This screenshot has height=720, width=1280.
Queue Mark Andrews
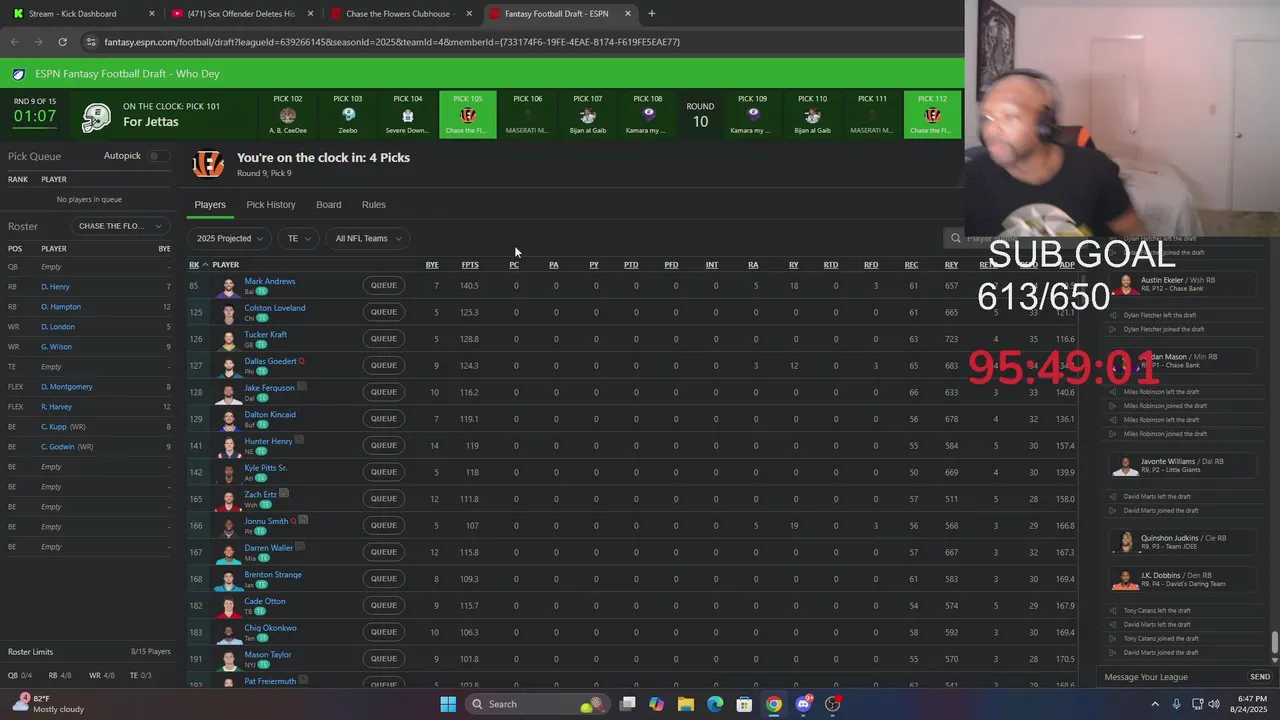pos(384,286)
